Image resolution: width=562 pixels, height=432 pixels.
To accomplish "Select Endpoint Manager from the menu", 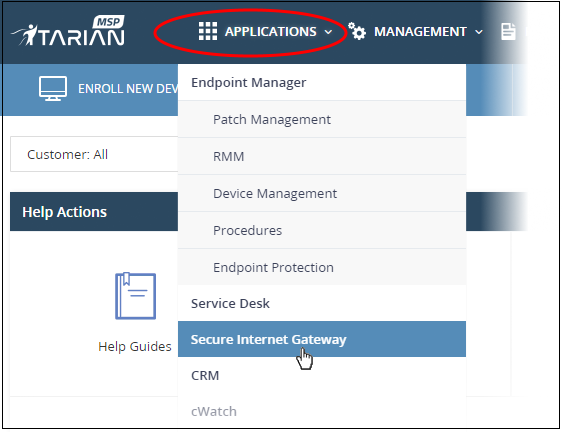I will coord(322,82).
